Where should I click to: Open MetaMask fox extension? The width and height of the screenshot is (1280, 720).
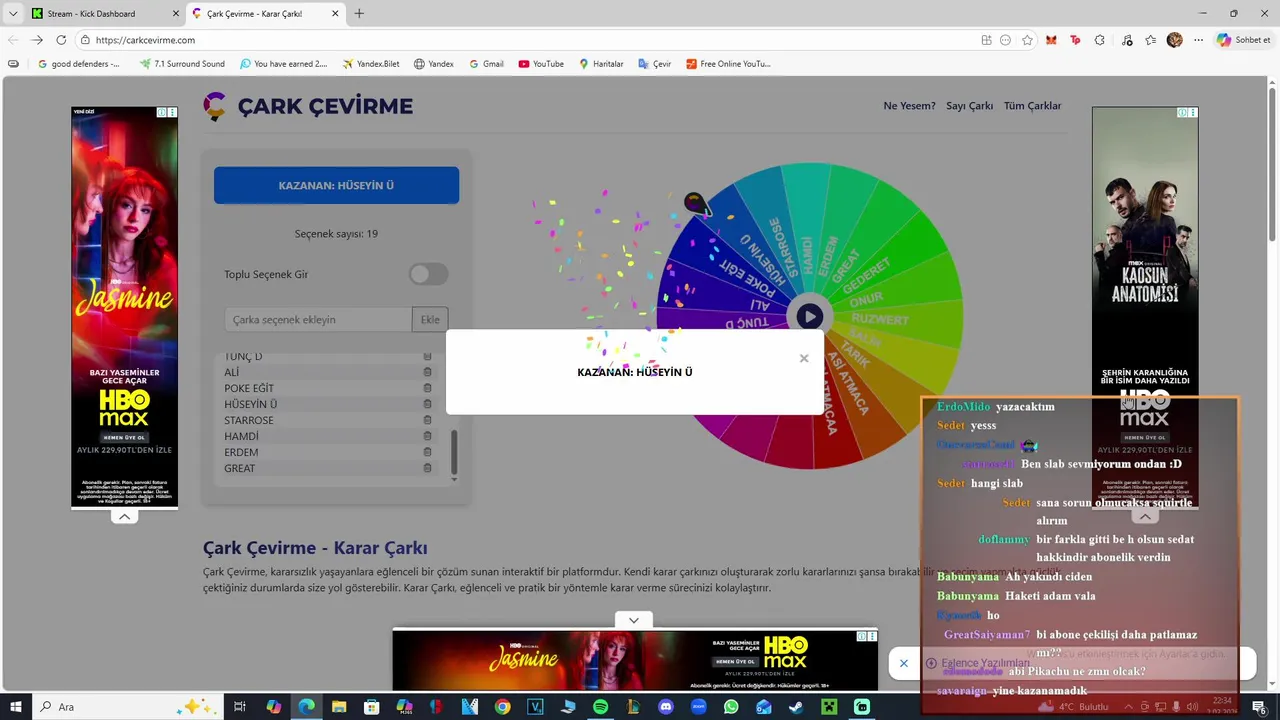tap(1051, 40)
